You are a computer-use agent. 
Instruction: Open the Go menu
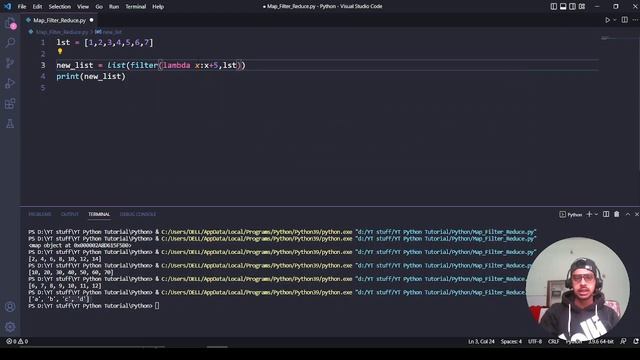pos(99,7)
